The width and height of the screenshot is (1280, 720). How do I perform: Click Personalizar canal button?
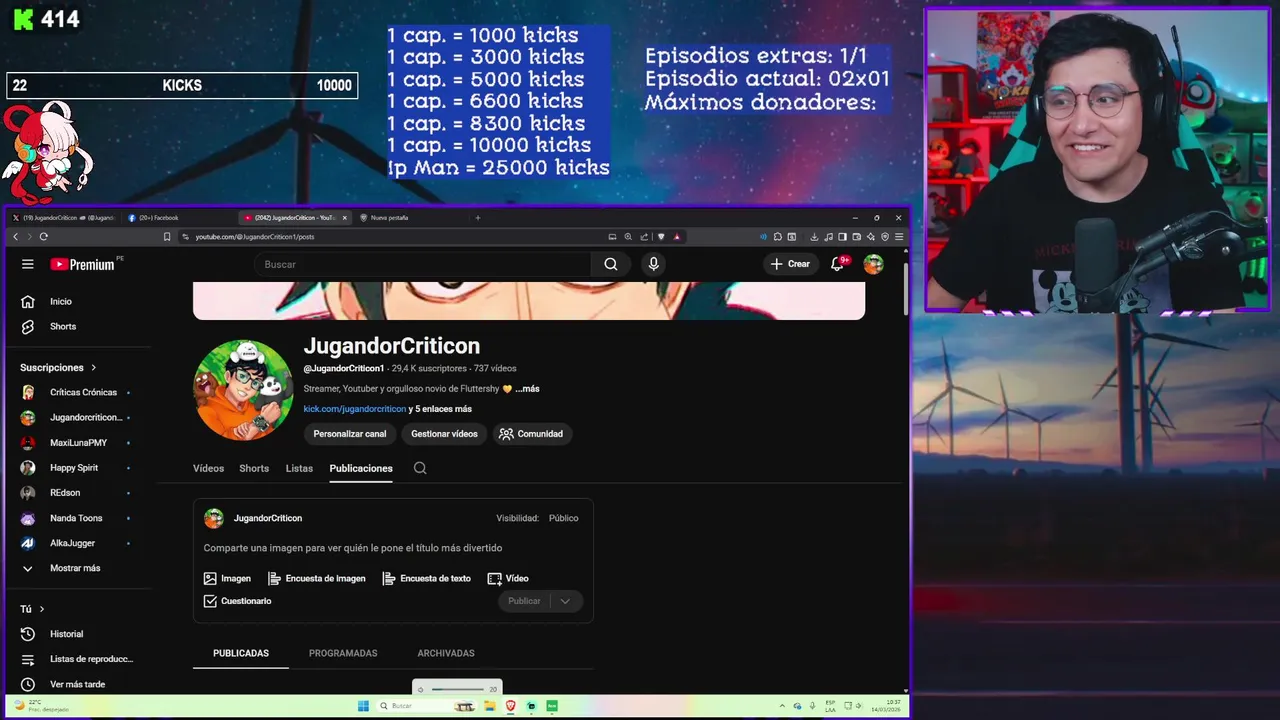(x=350, y=434)
